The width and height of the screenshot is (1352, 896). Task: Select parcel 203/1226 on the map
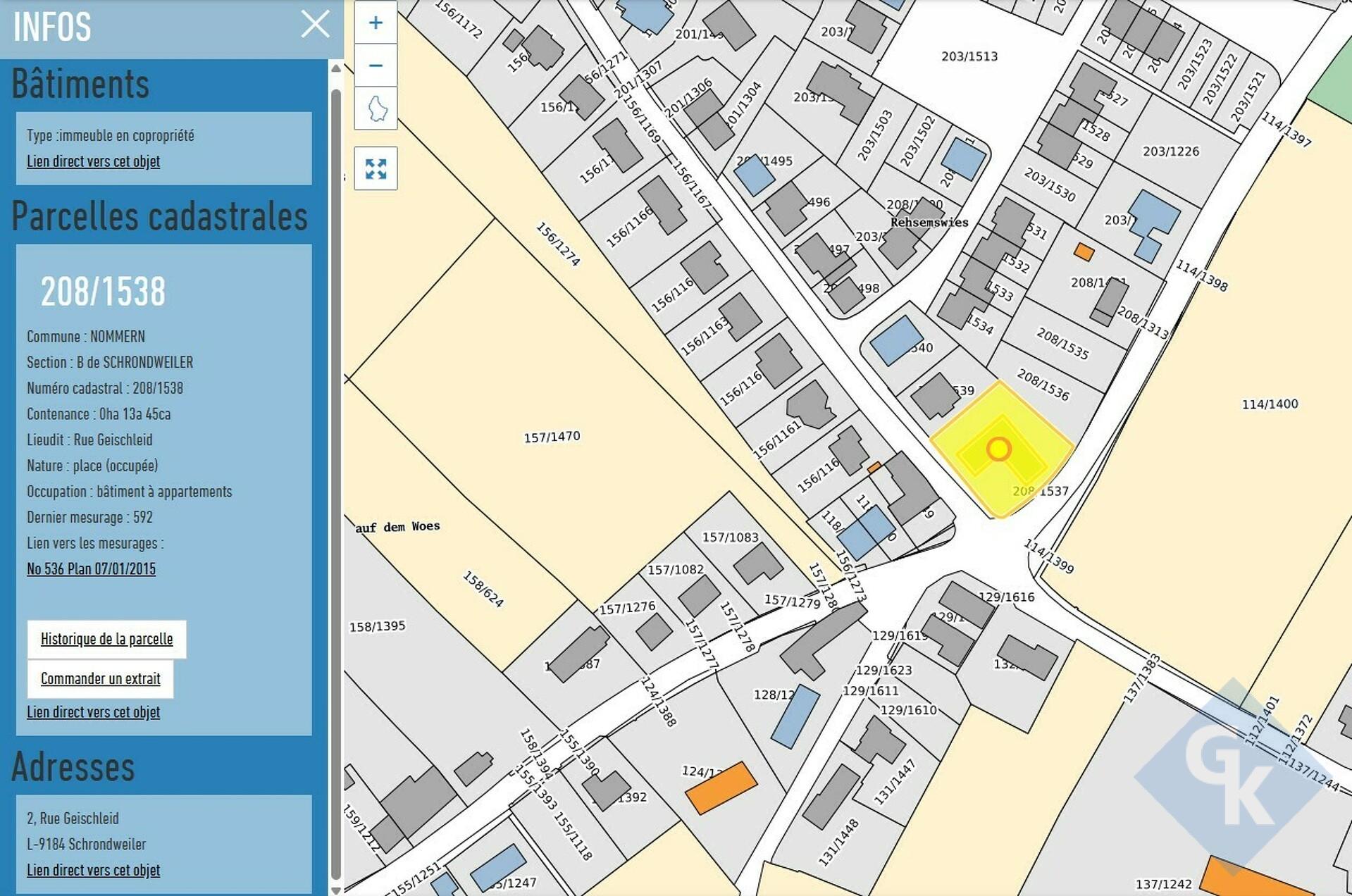(x=1171, y=151)
